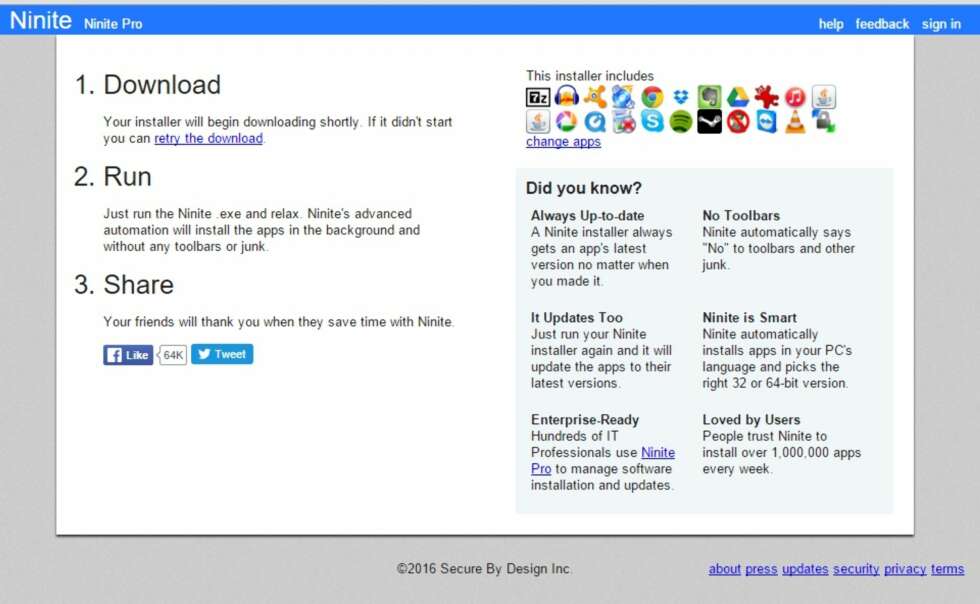
Task: Click the "It Updates Too" heading
Action: coord(577,318)
